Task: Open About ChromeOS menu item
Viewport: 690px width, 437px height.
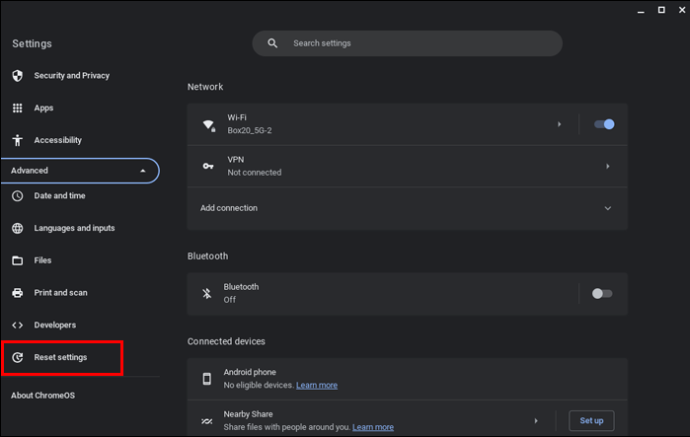Action: (x=43, y=395)
